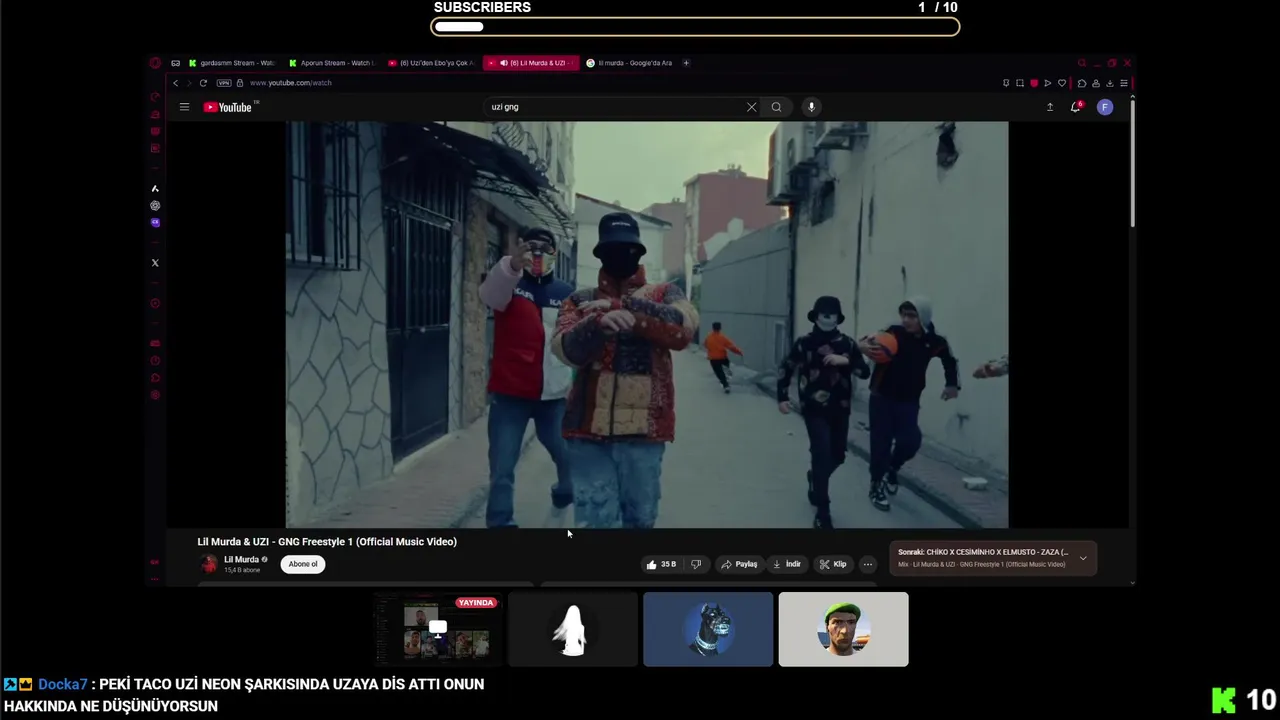Open browser downloads via the arrow icon
The width and height of the screenshot is (1280, 720).
(x=1110, y=83)
